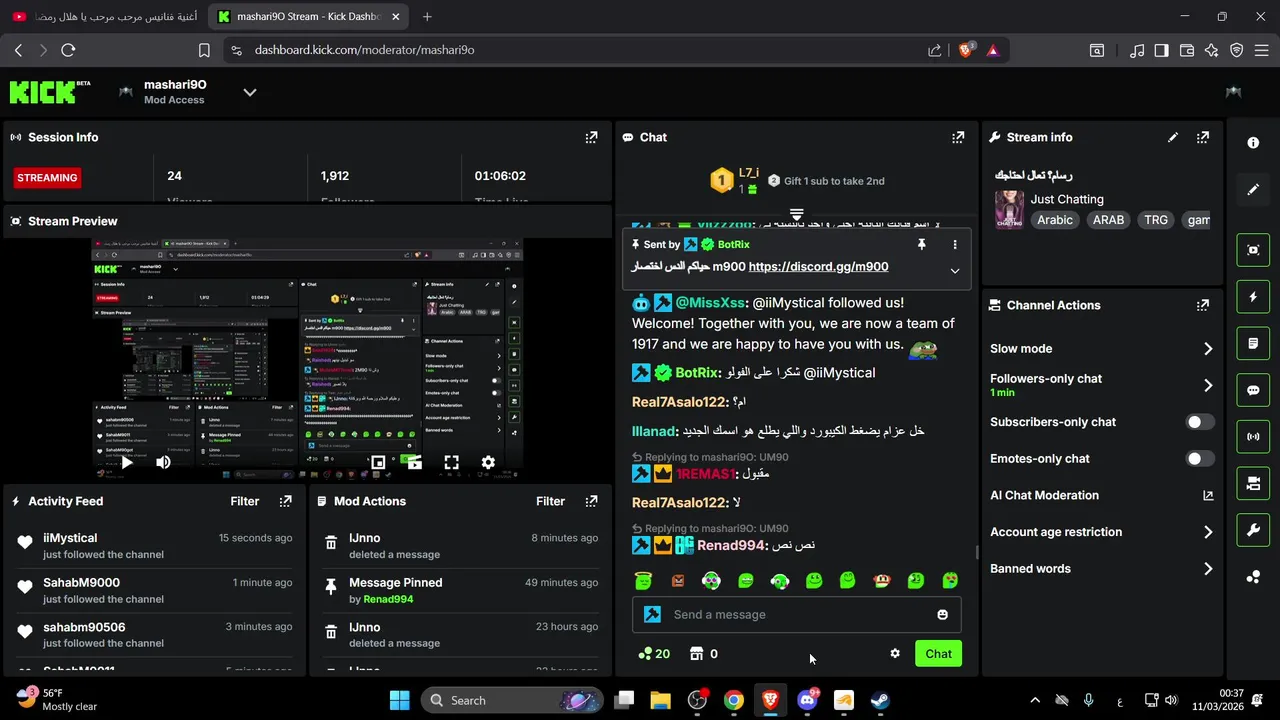This screenshot has height=720, width=1280.
Task: Toggle the Mod Actions notes sidebar icon
Action: pyautogui.click(x=1253, y=343)
